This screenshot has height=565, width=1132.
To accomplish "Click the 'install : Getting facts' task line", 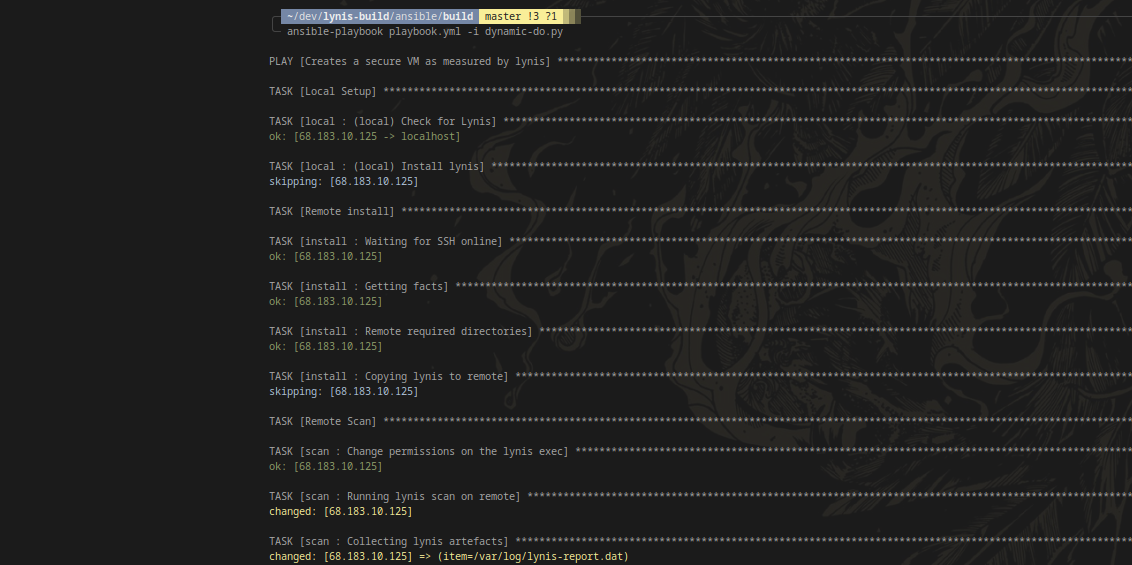I will click(359, 287).
